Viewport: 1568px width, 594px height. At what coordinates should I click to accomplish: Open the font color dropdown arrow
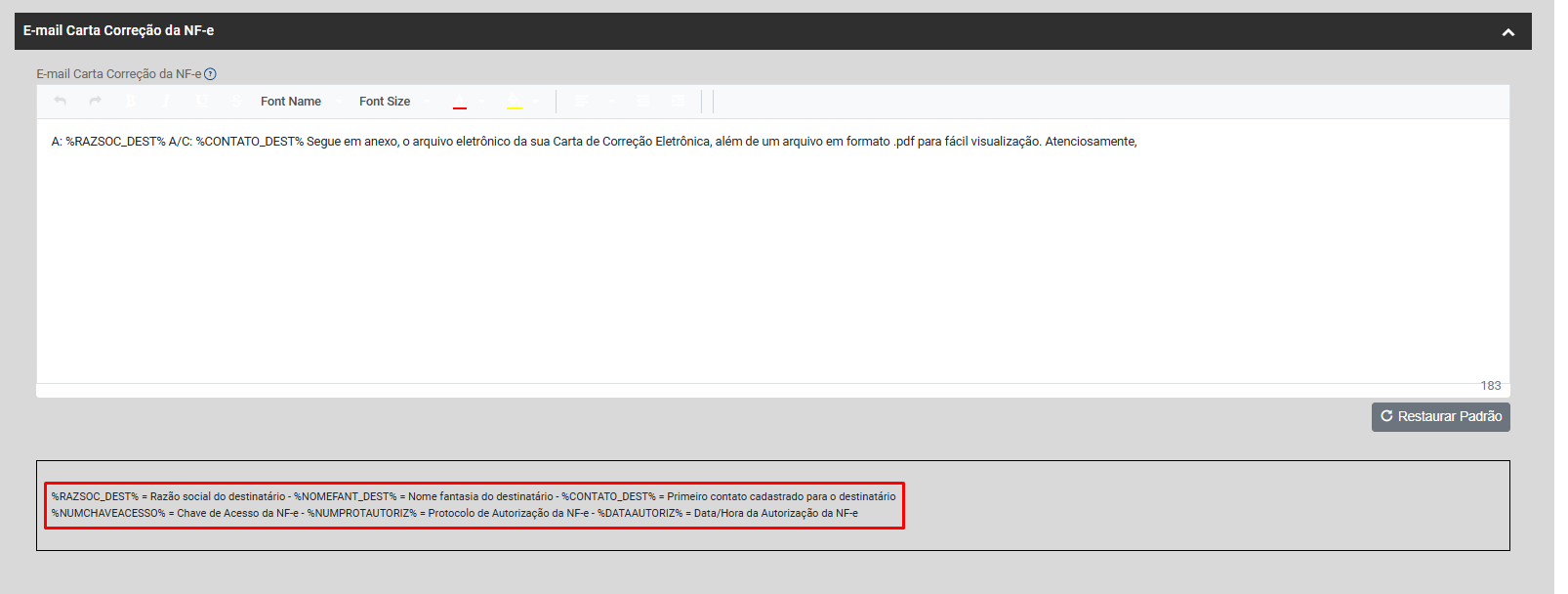click(x=481, y=102)
